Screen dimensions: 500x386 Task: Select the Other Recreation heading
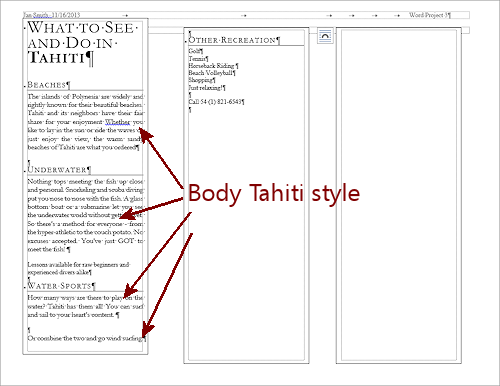coord(234,40)
